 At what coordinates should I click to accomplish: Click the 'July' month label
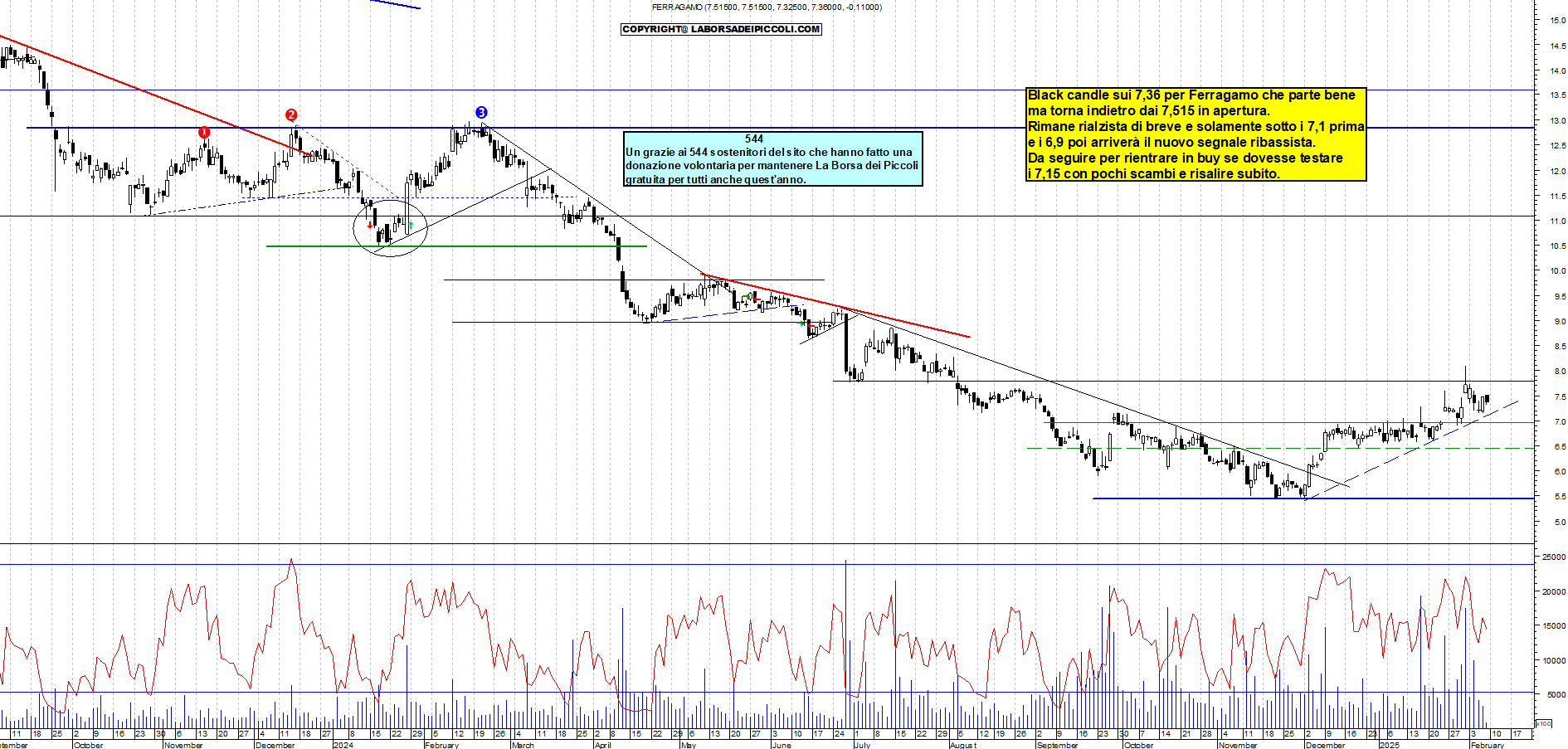click(862, 745)
